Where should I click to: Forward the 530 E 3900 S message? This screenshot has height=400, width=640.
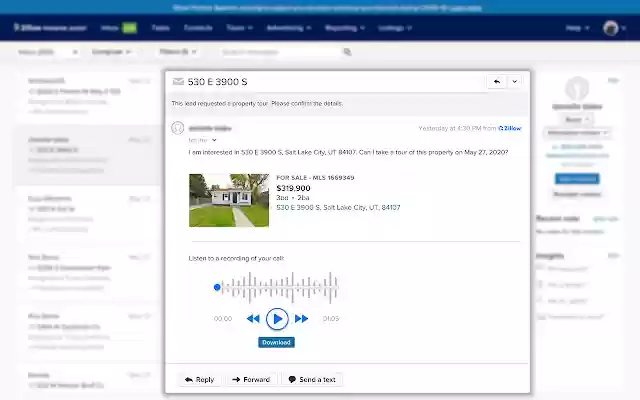tap(251, 380)
